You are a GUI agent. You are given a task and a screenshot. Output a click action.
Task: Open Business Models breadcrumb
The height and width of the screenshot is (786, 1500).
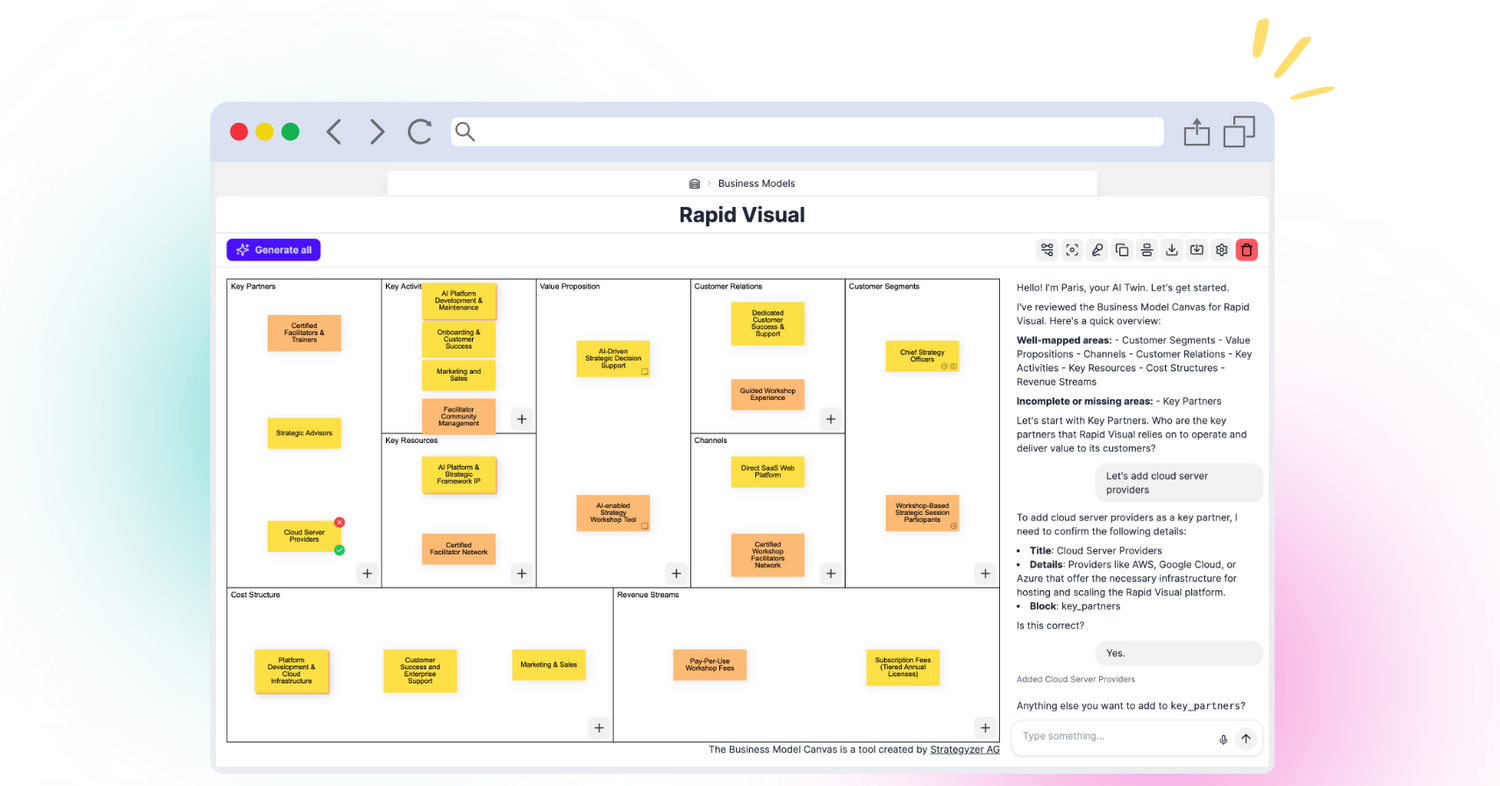click(756, 184)
